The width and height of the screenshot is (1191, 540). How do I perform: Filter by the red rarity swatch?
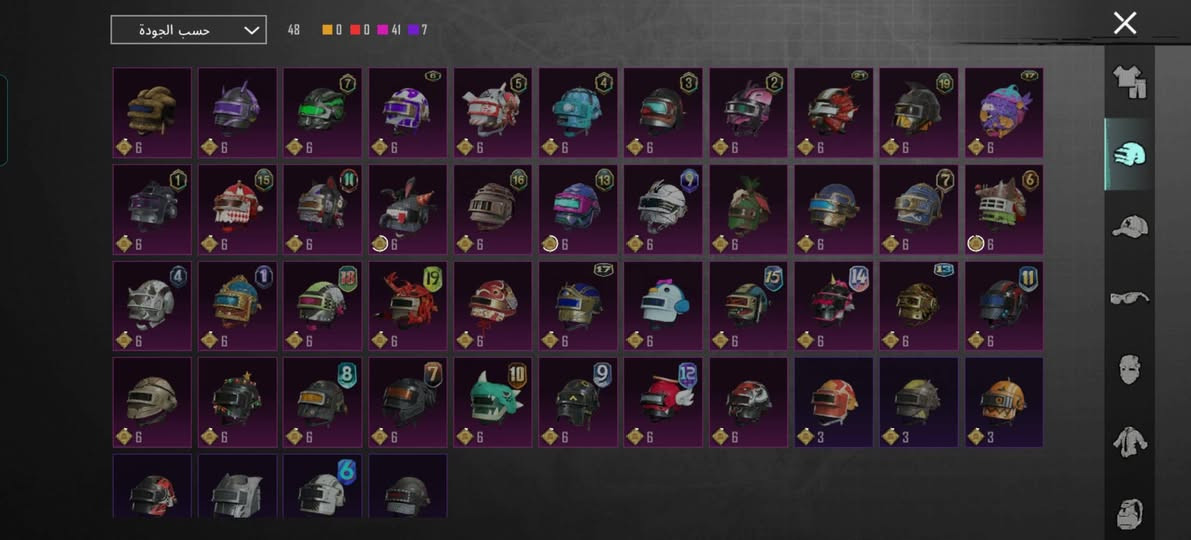355,30
